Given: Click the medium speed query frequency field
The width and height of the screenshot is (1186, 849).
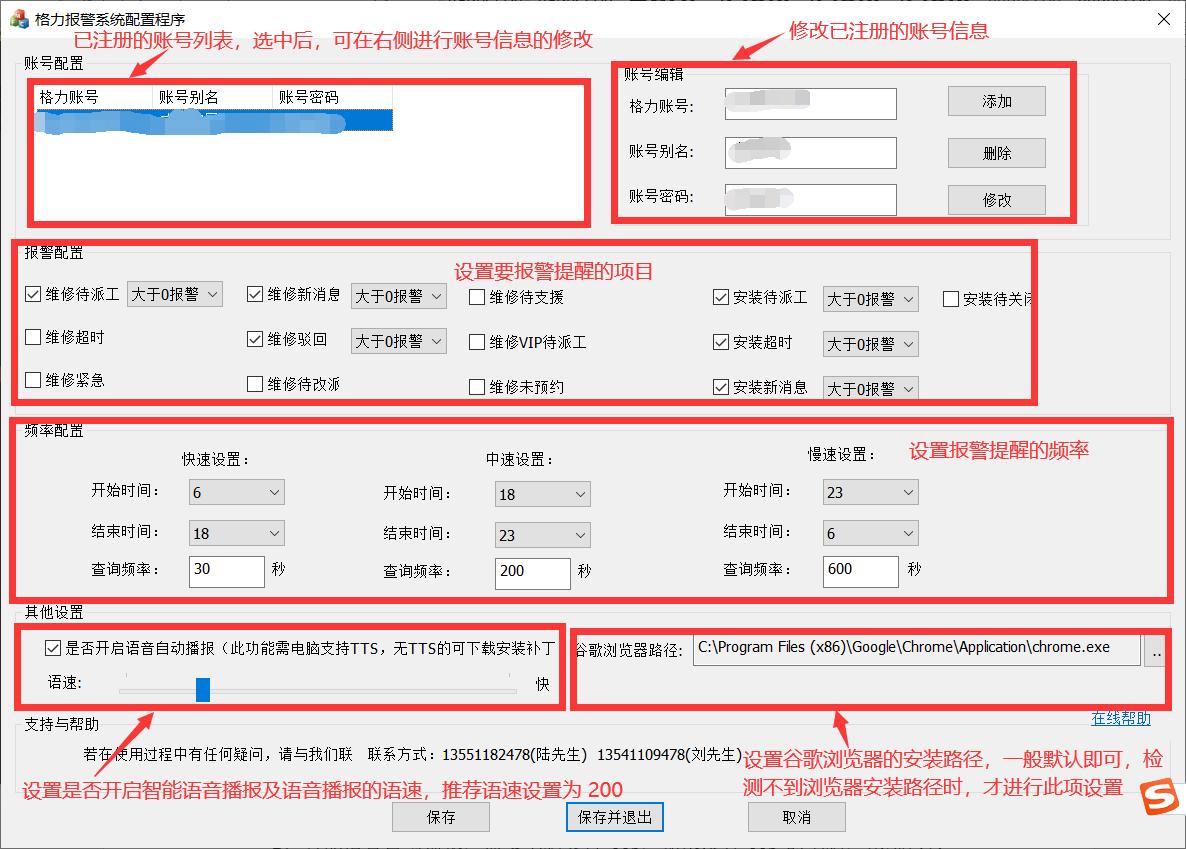Looking at the screenshot, I should [532, 573].
